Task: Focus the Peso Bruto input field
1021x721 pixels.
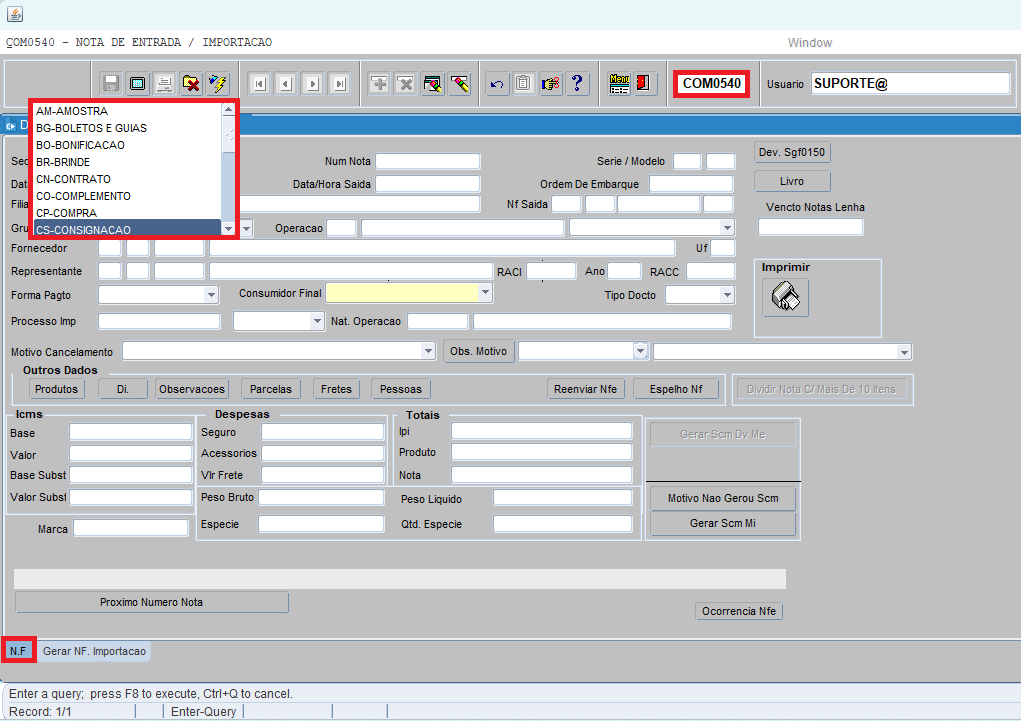Action: point(321,497)
